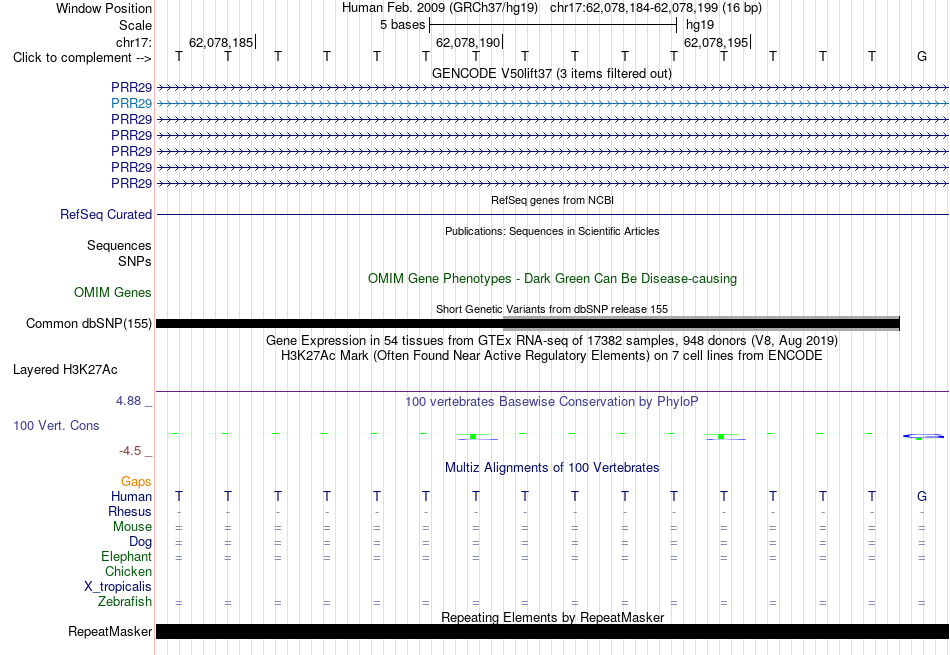Click 100 vertebrates Basewise Conservation by PhyloP title
This screenshot has height=655, width=950.
[552, 402]
